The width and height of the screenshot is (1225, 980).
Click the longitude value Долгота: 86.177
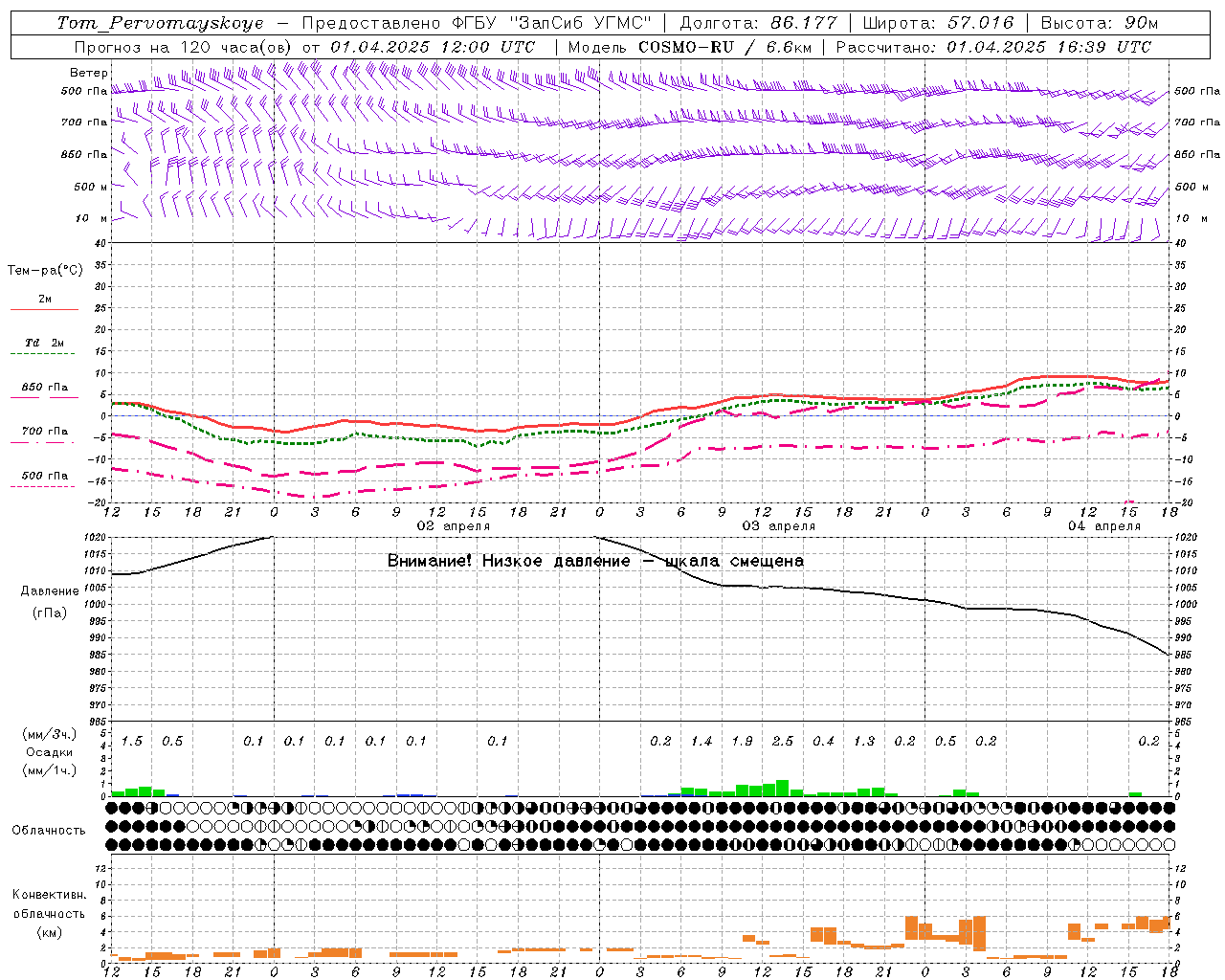point(758,23)
